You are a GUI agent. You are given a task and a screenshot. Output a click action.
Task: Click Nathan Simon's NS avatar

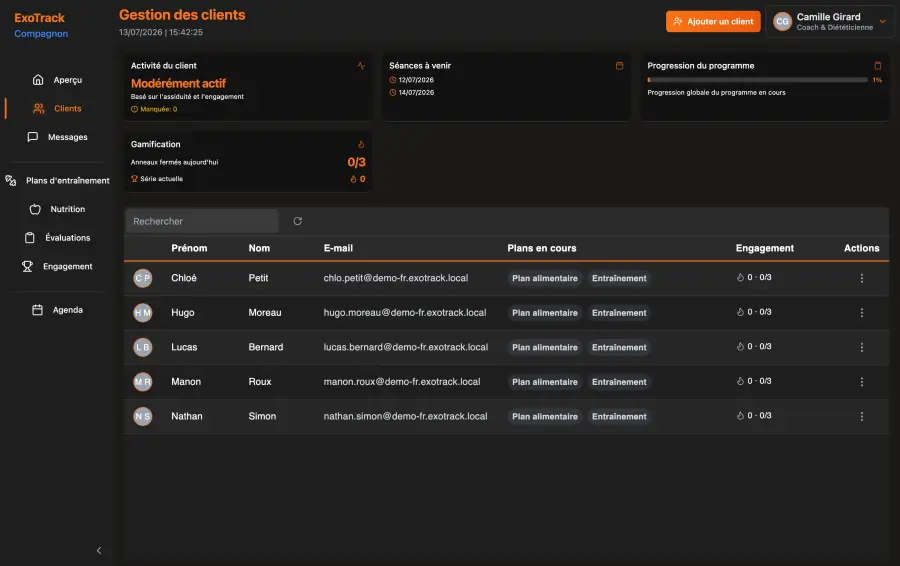143,416
